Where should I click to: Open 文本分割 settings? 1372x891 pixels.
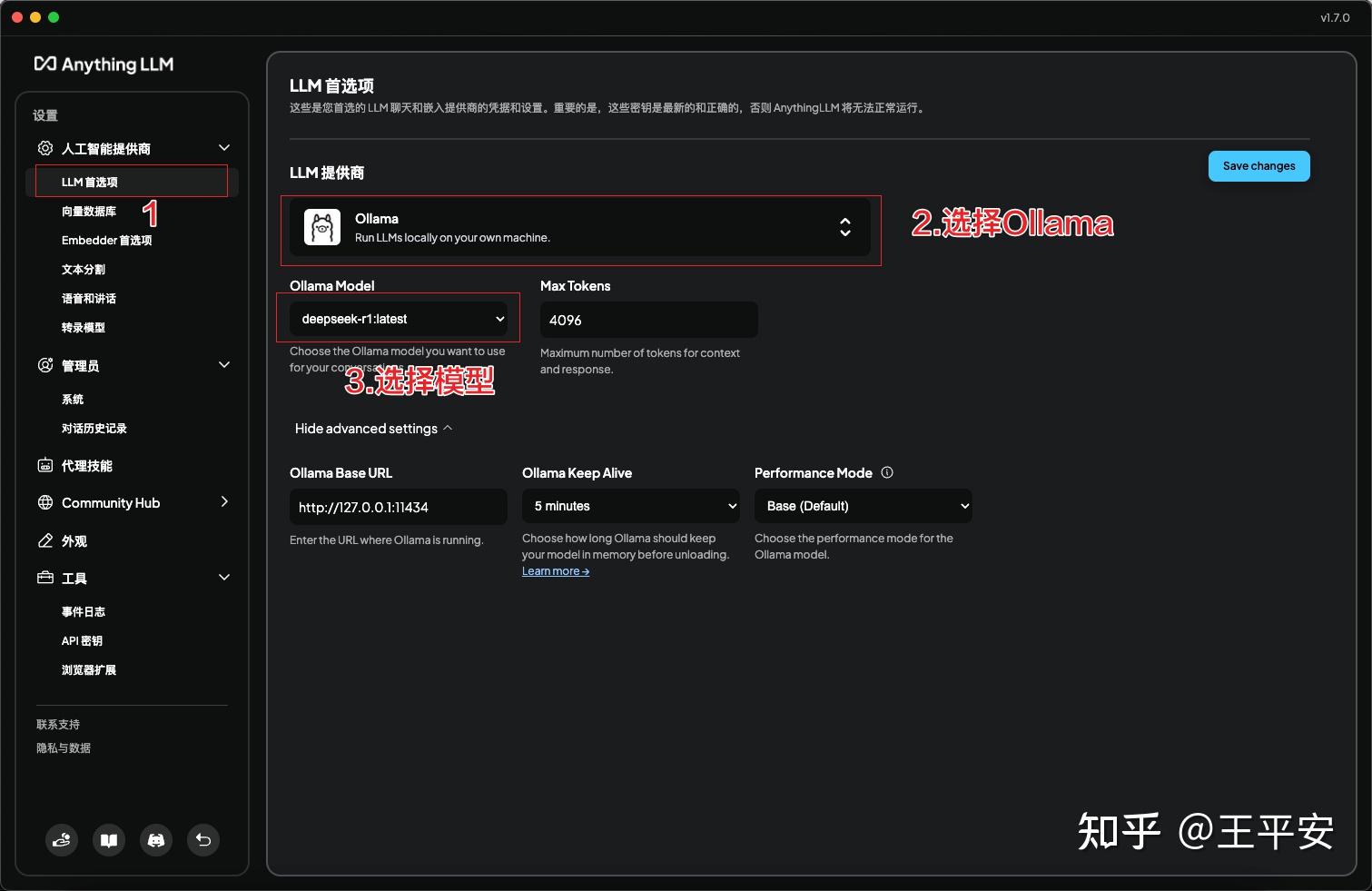pos(84,269)
